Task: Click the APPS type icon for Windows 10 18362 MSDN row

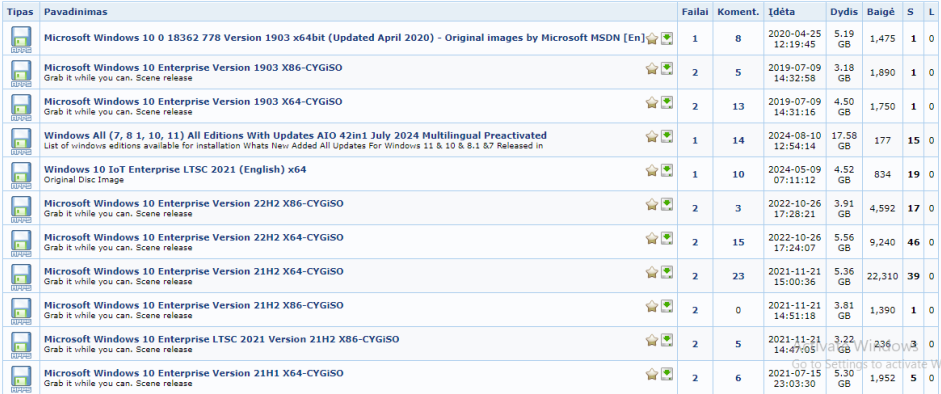Action: pos(20,39)
